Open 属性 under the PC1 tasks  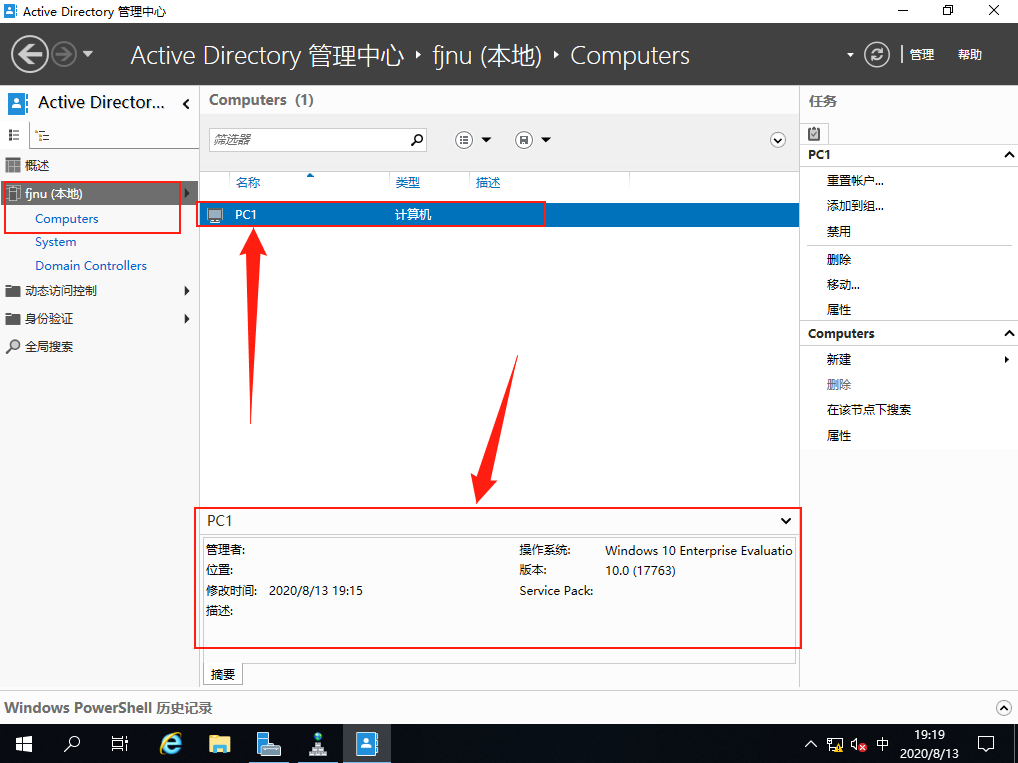pos(839,310)
